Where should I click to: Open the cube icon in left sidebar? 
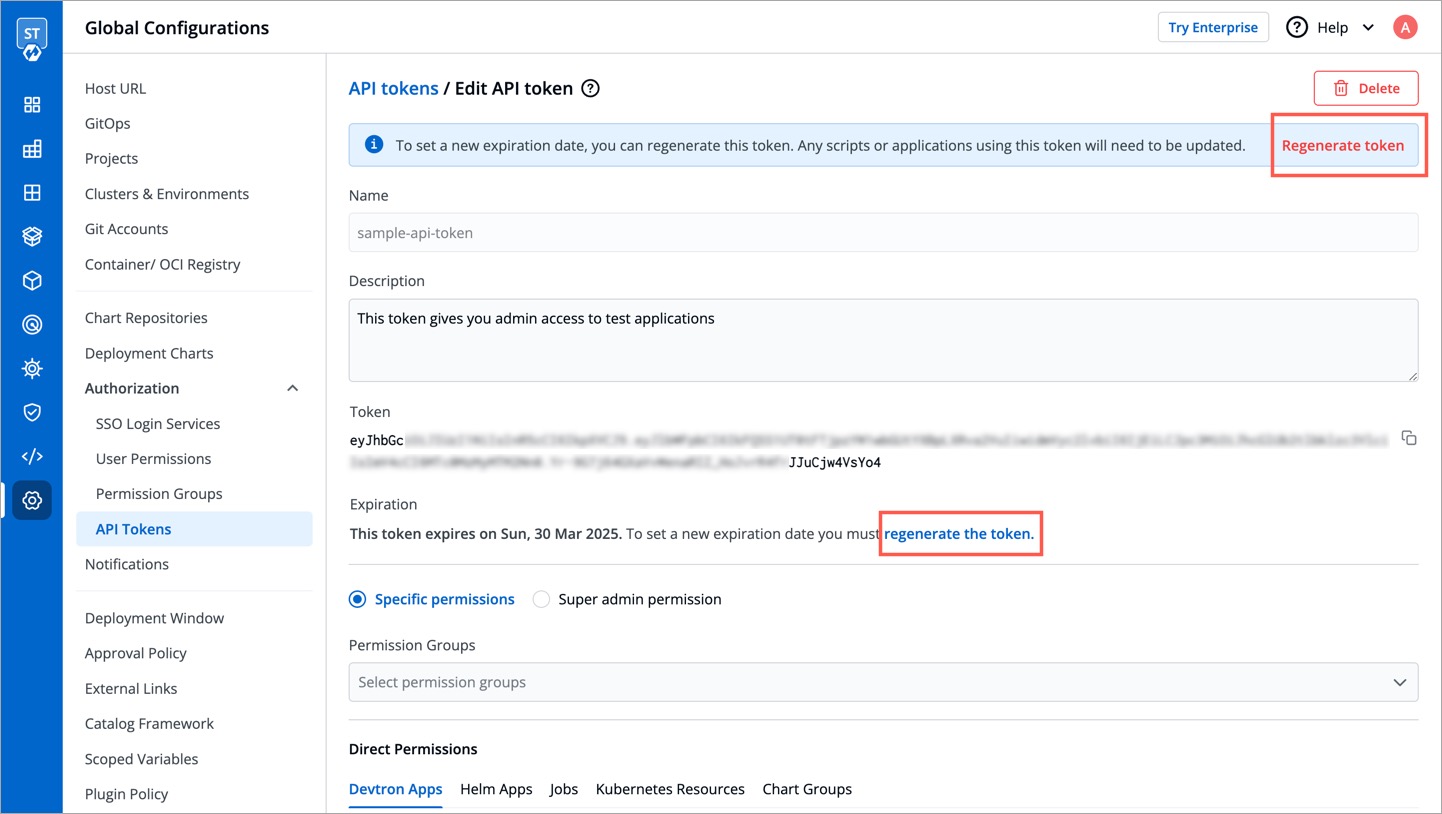point(32,281)
